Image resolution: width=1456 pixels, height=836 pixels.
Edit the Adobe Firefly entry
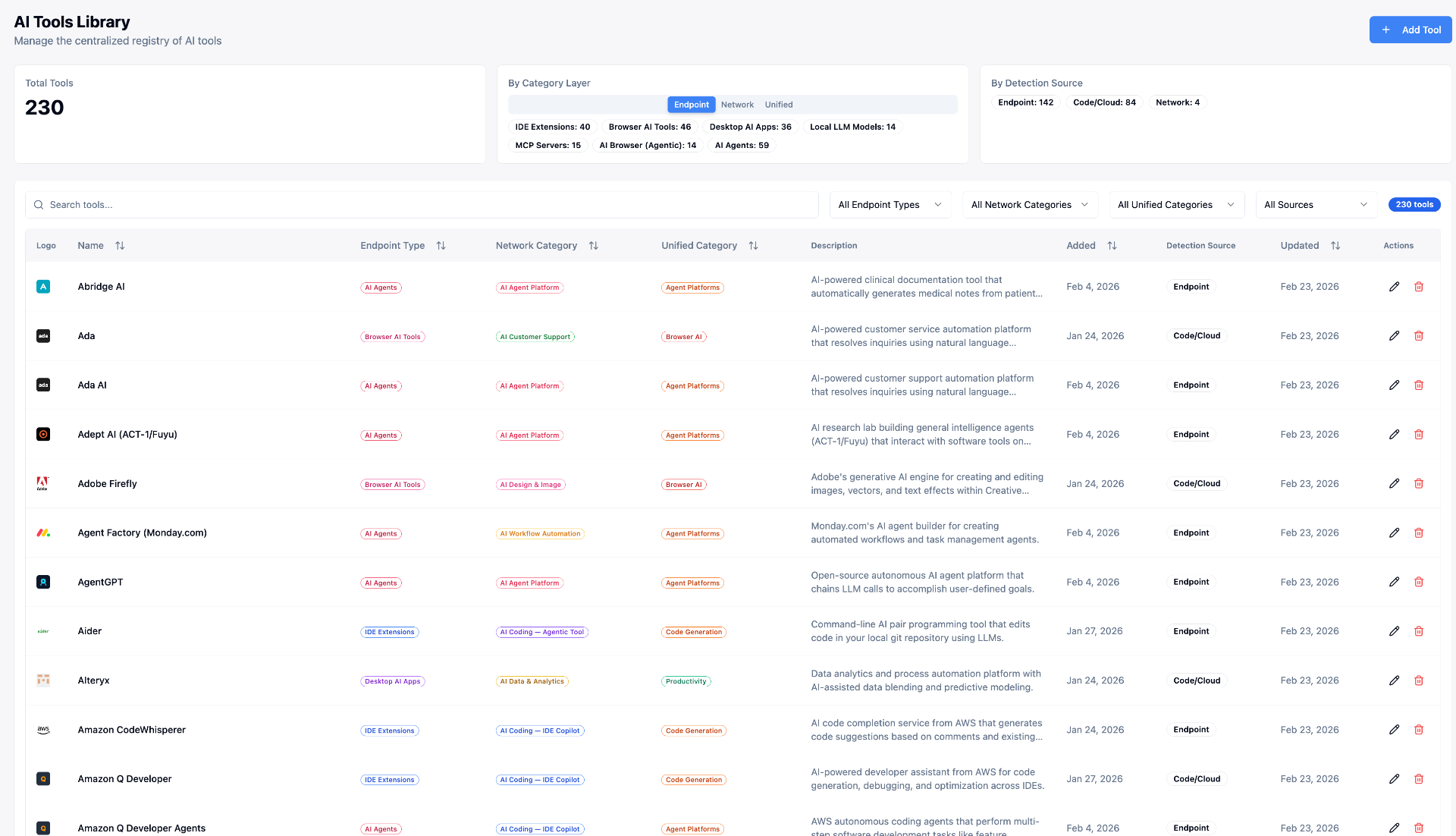(1394, 483)
